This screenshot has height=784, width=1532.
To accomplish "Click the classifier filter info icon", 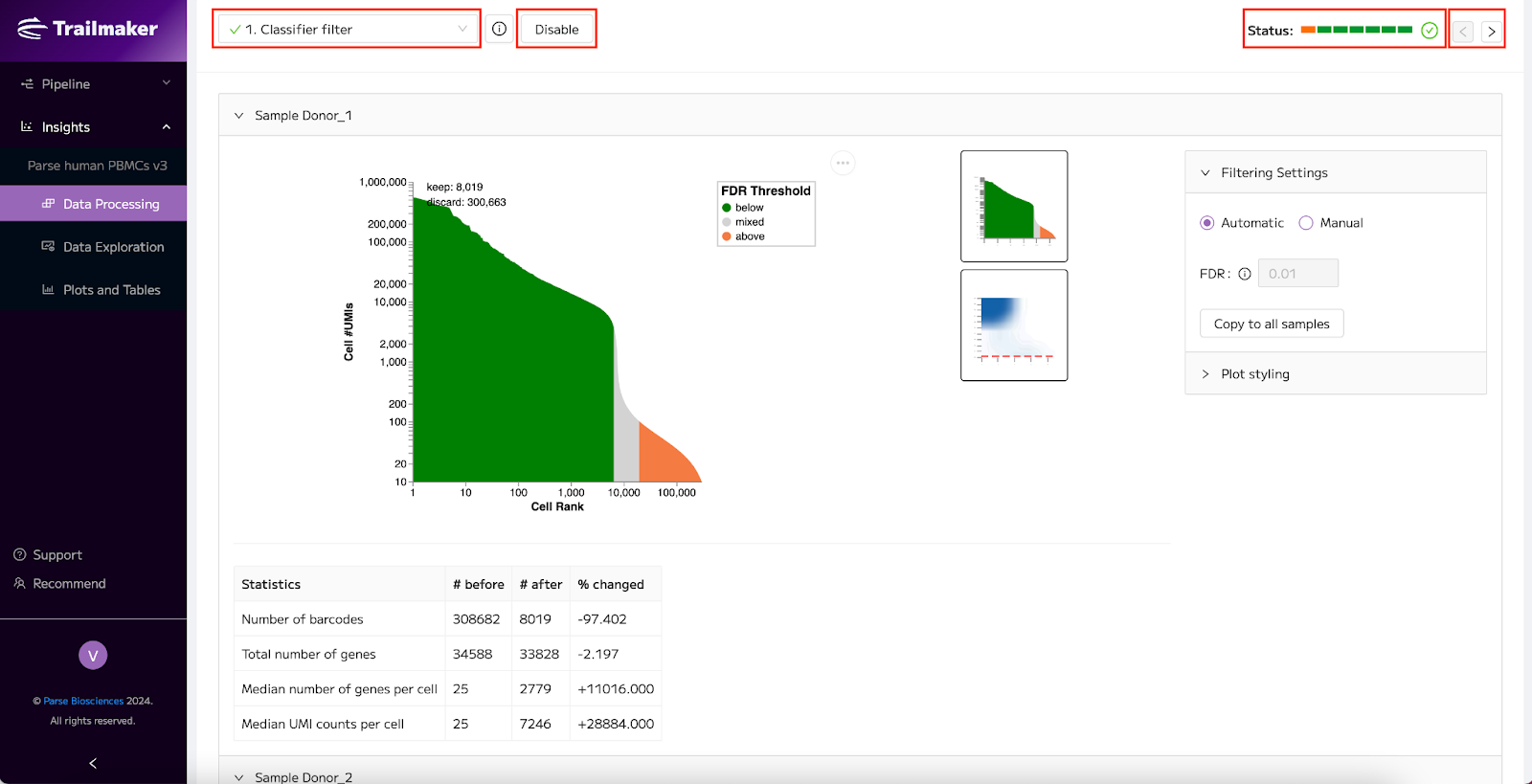I will click(499, 29).
